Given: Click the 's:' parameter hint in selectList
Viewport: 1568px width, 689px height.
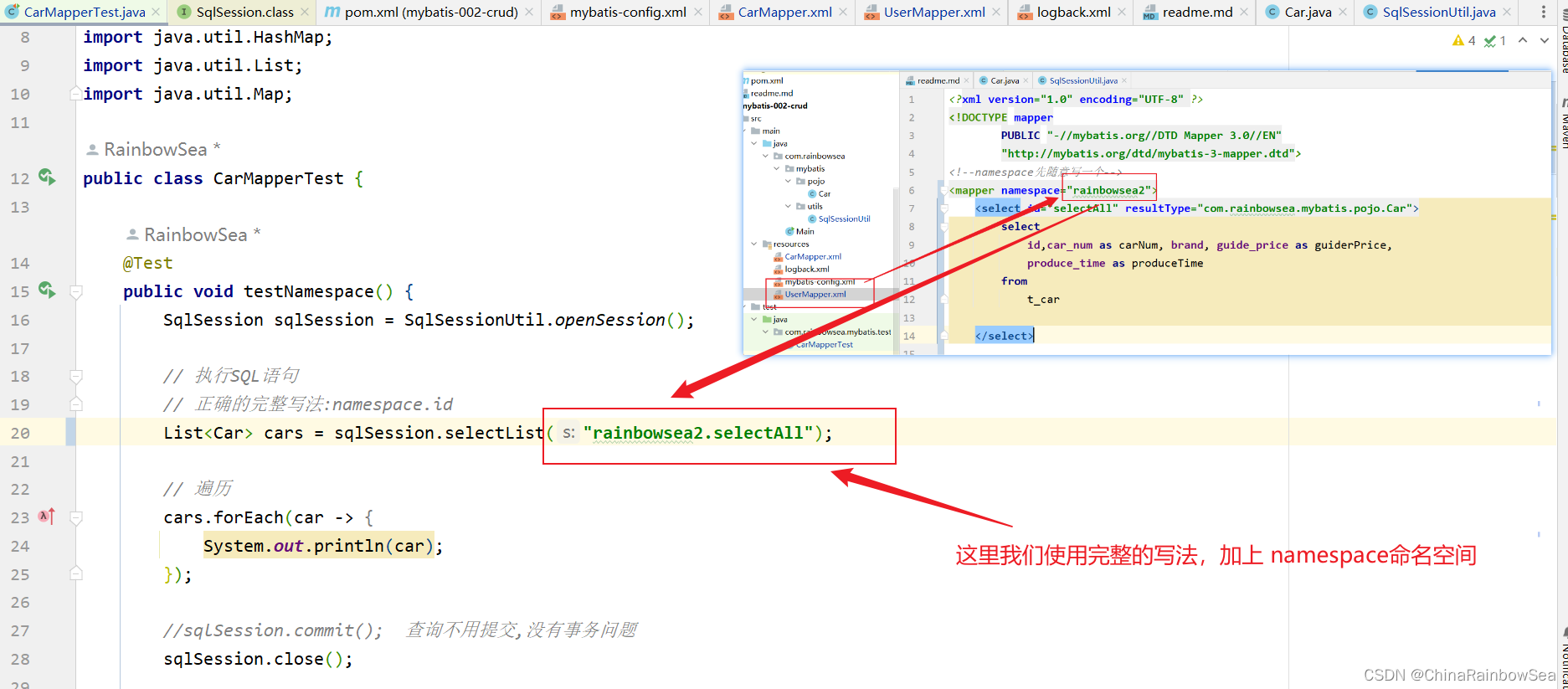Looking at the screenshot, I should pyautogui.click(x=568, y=433).
